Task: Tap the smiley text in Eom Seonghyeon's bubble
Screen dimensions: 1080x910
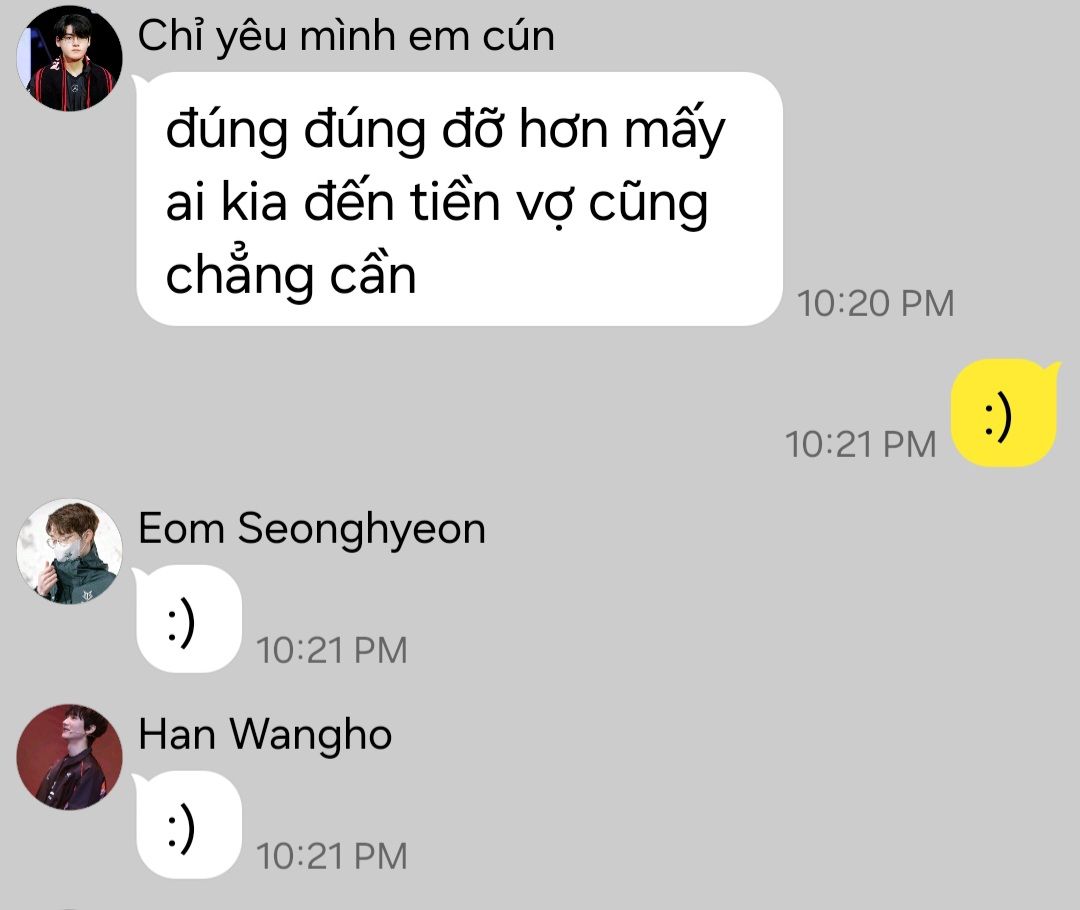Action: click(x=182, y=625)
